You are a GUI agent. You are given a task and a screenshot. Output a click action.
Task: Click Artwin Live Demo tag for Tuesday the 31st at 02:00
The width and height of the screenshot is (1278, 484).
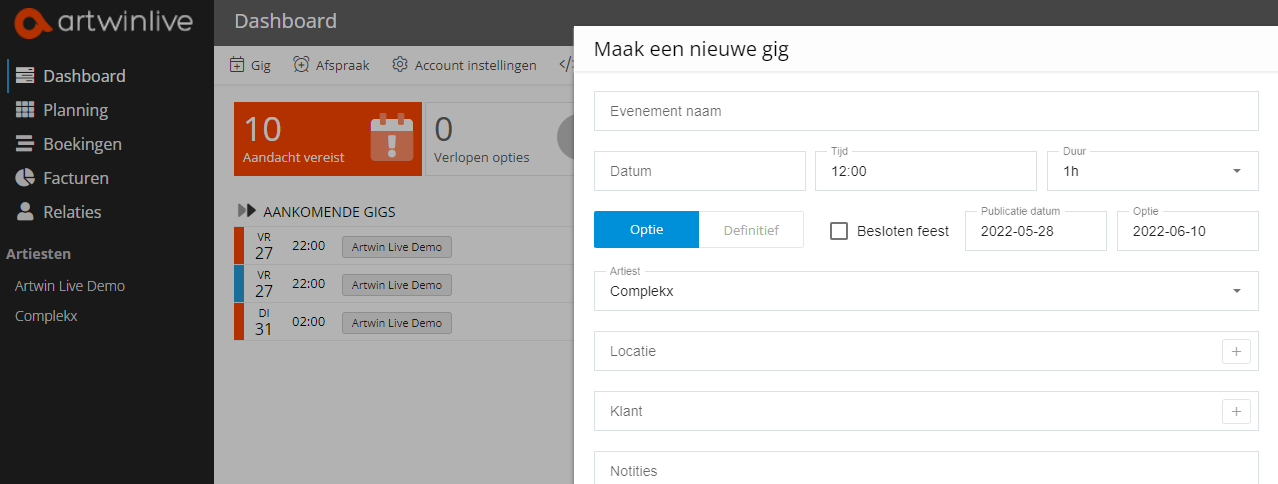tap(397, 323)
